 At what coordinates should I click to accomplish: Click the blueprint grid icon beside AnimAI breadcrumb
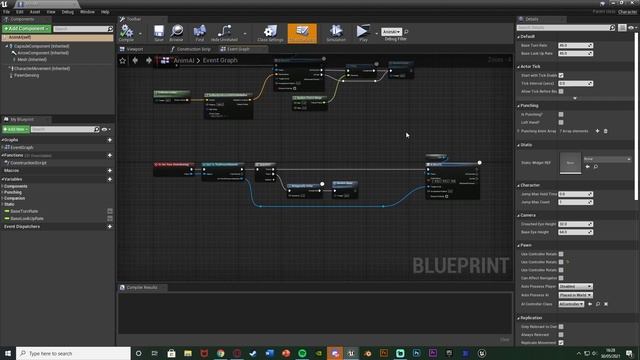tap(165, 60)
